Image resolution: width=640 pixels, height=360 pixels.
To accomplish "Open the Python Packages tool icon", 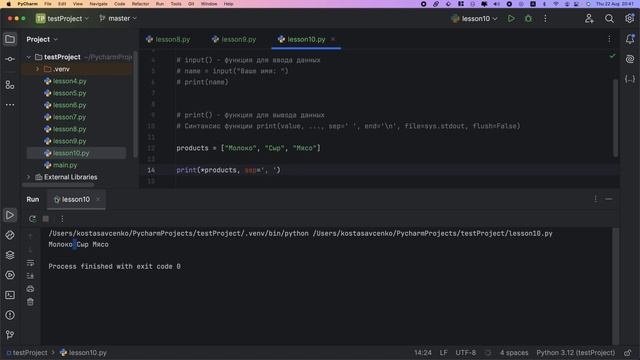I will (10, 235).
